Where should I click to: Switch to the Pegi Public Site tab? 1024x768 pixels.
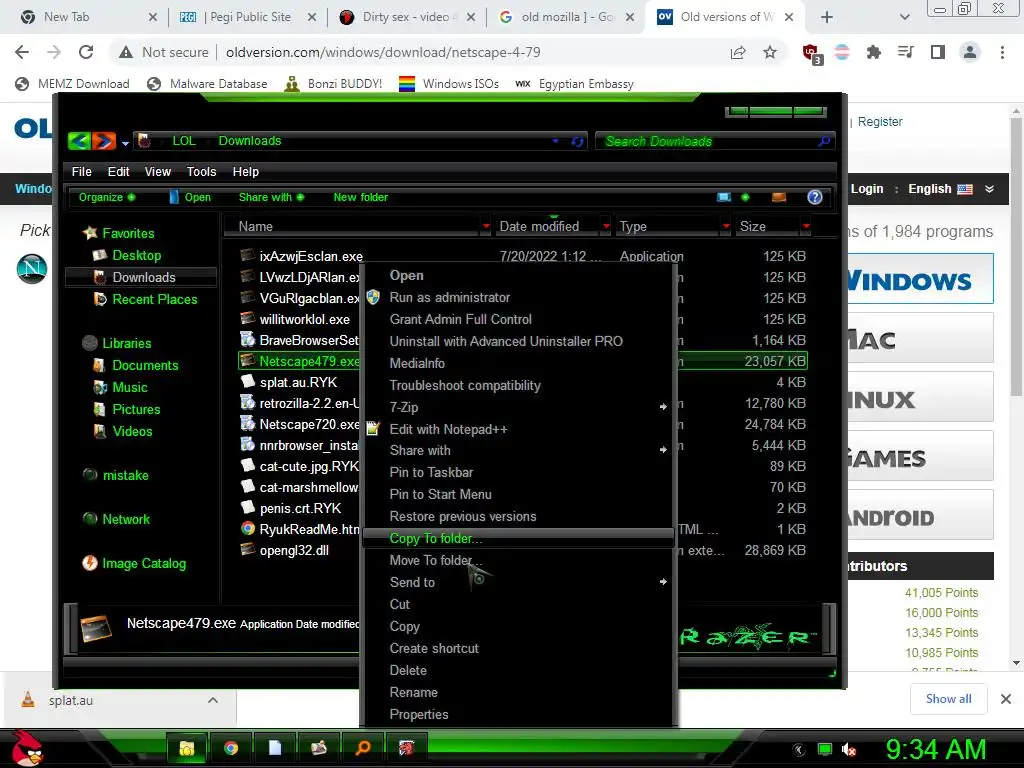[246, 17]
